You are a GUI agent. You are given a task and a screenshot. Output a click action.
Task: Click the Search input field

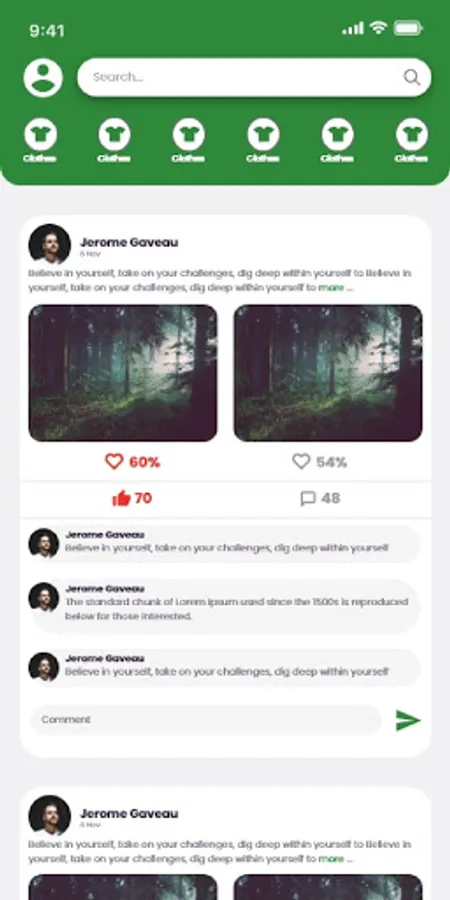(x=254, y=77)
